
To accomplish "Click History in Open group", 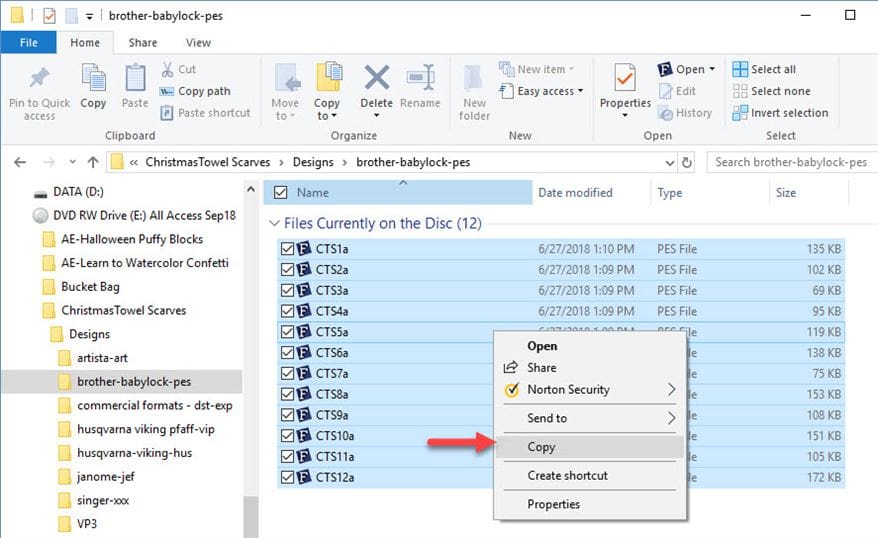I will tap(685, 113).
